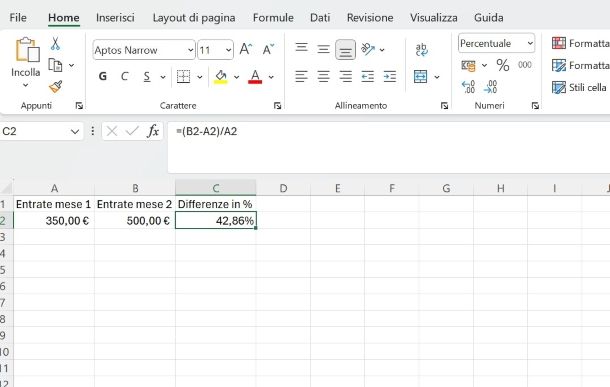Expand font color palette arrow
This screenshot has height=387, width=610.
pyautogui.click(x=271, y=77)
